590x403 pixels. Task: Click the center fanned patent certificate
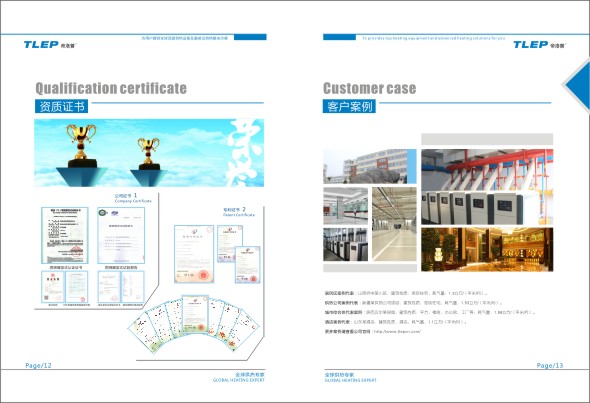tap(195, 314)
